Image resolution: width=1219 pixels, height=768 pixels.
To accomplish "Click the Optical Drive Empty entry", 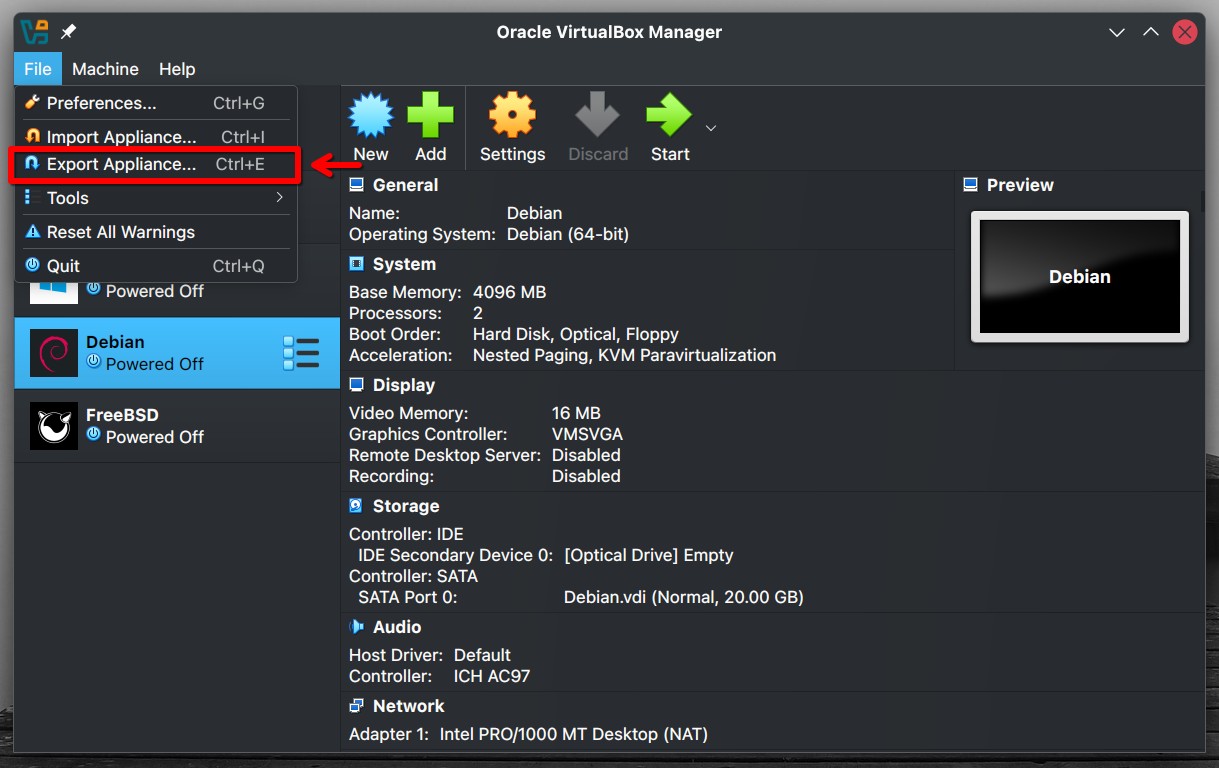I will coord(648,555).
